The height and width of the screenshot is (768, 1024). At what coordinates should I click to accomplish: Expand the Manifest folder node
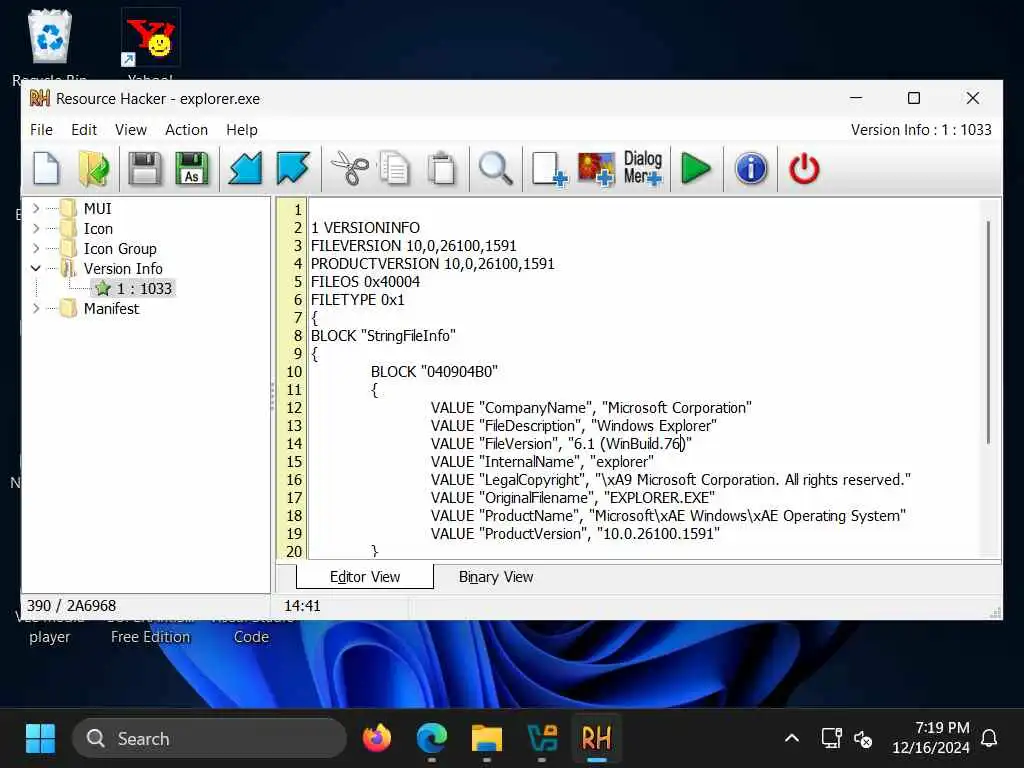pos(36,308)
